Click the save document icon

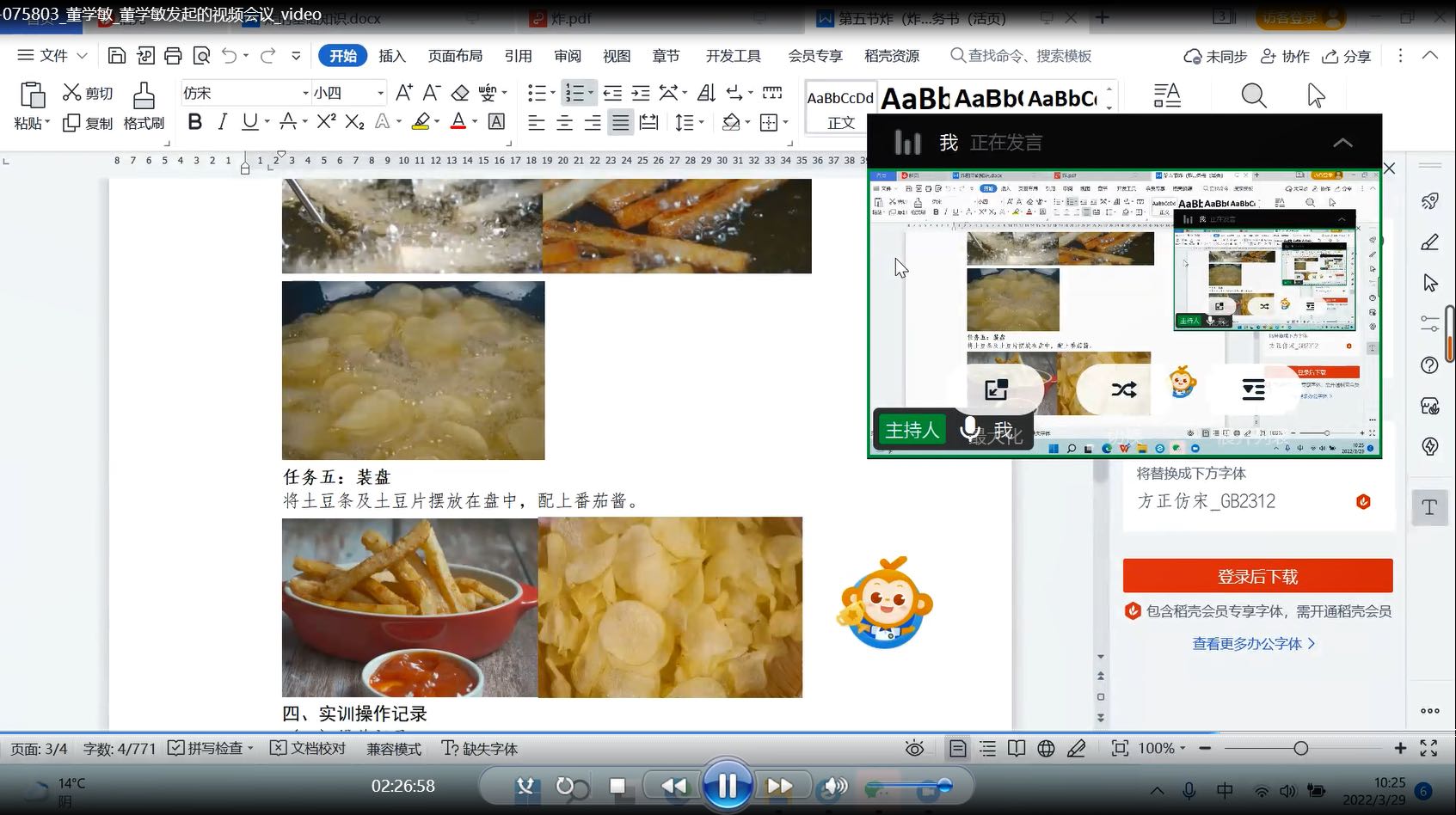[x=117, y=56]
